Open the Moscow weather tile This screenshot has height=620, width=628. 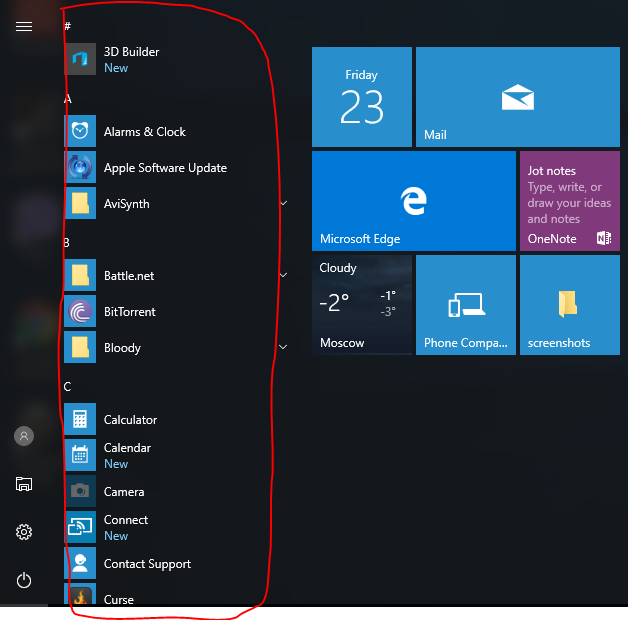[362, 305]
